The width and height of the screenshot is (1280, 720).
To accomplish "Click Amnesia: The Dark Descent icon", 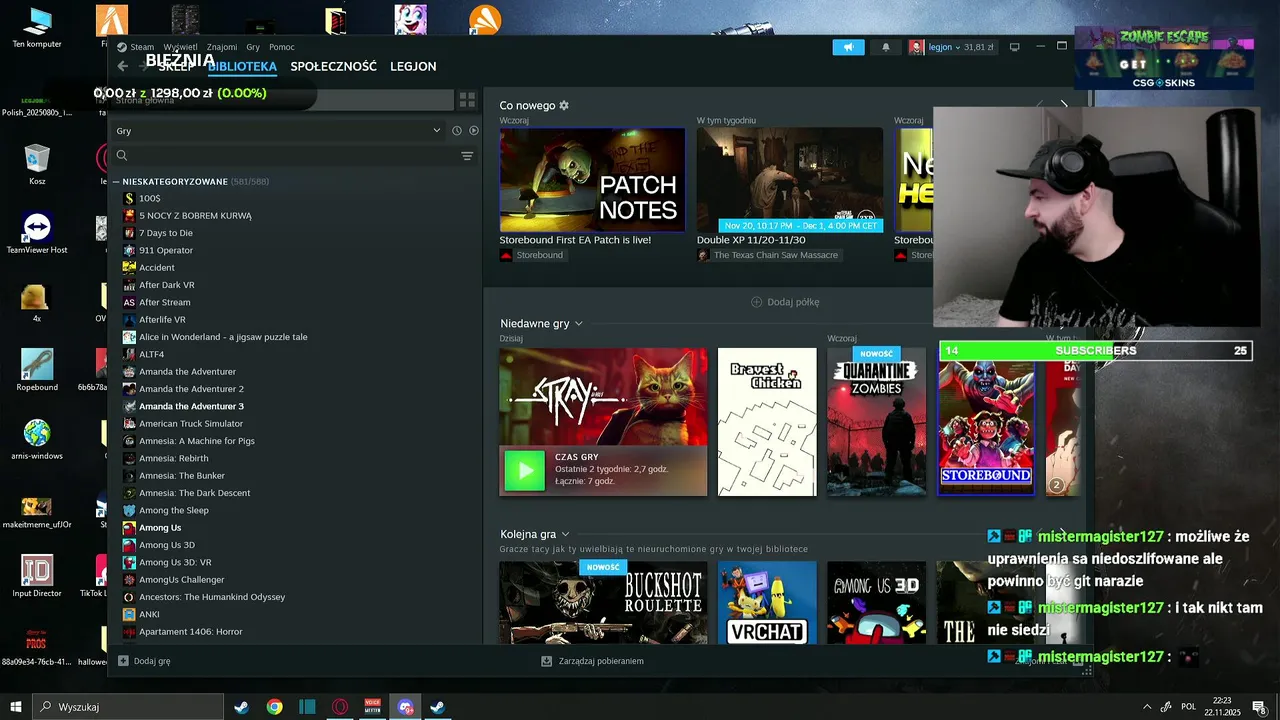I will tap(129, 493).
